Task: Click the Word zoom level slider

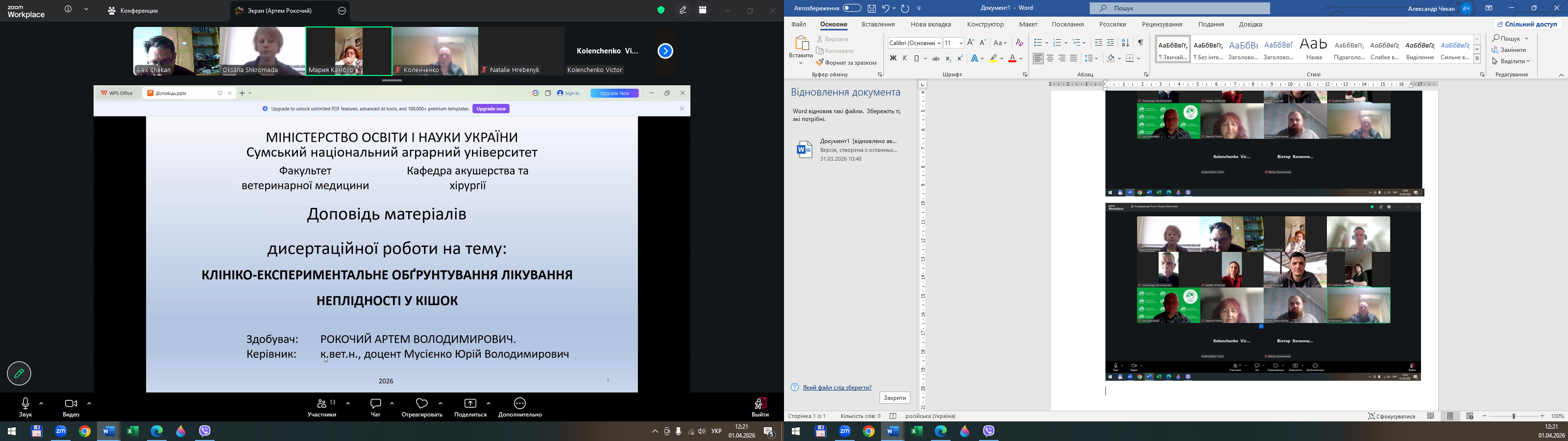Action: coord(1513,416)
